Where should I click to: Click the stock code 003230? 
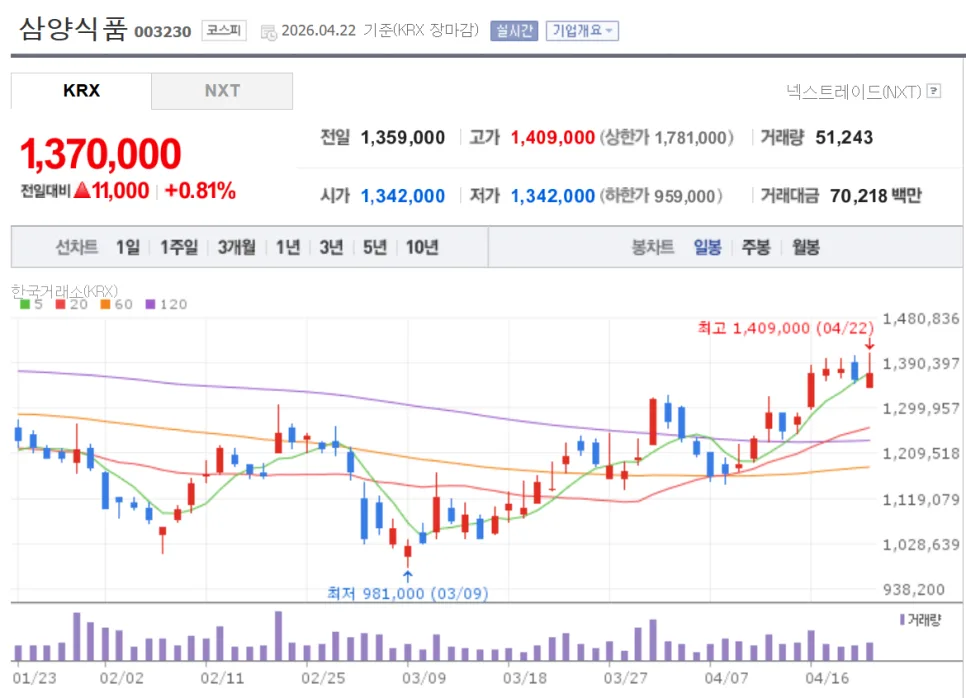tap(163, 31)
